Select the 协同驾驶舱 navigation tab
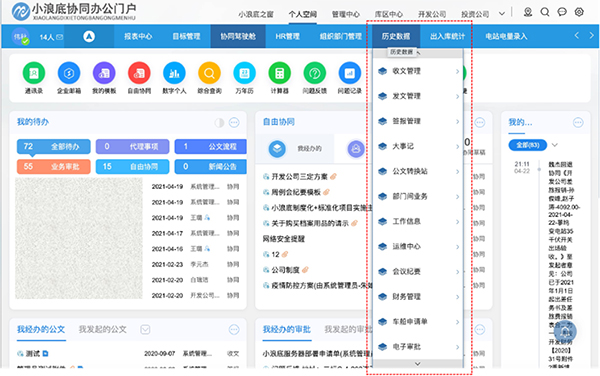 [x=238, y=37]
